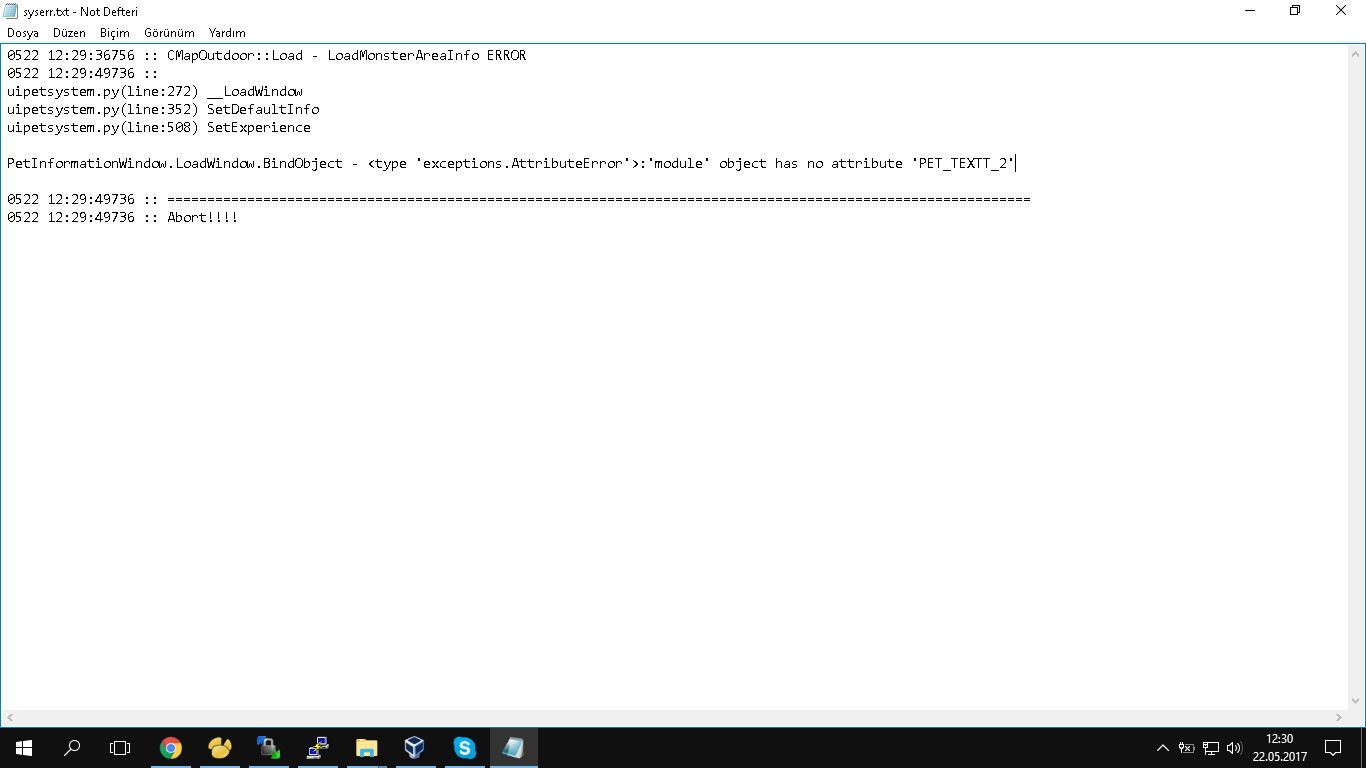
Task: Click the 'exceptions.AttributeError' text
Action: [x=523, y=163]
